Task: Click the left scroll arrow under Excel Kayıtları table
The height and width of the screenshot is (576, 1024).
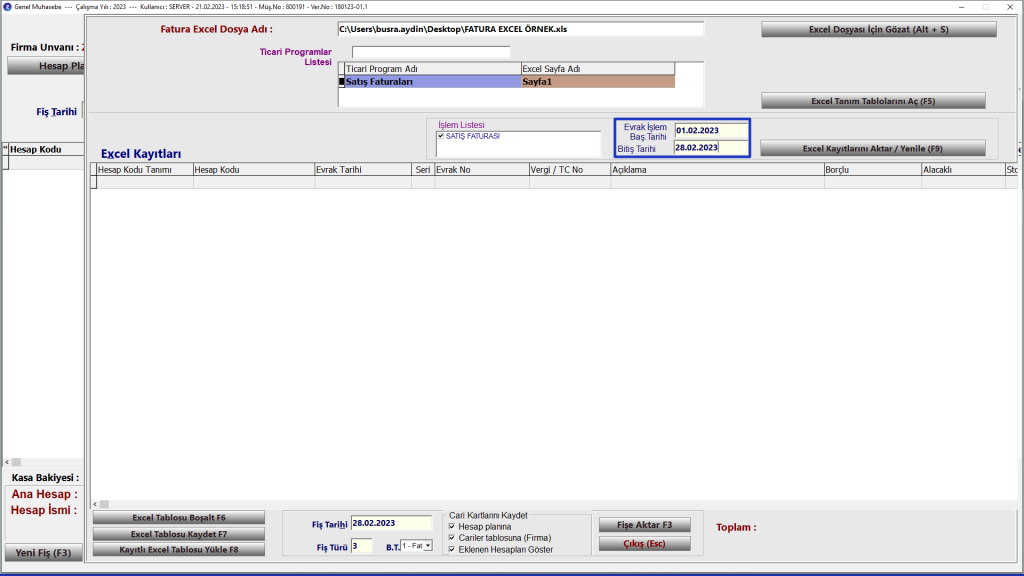Action: 95,505
